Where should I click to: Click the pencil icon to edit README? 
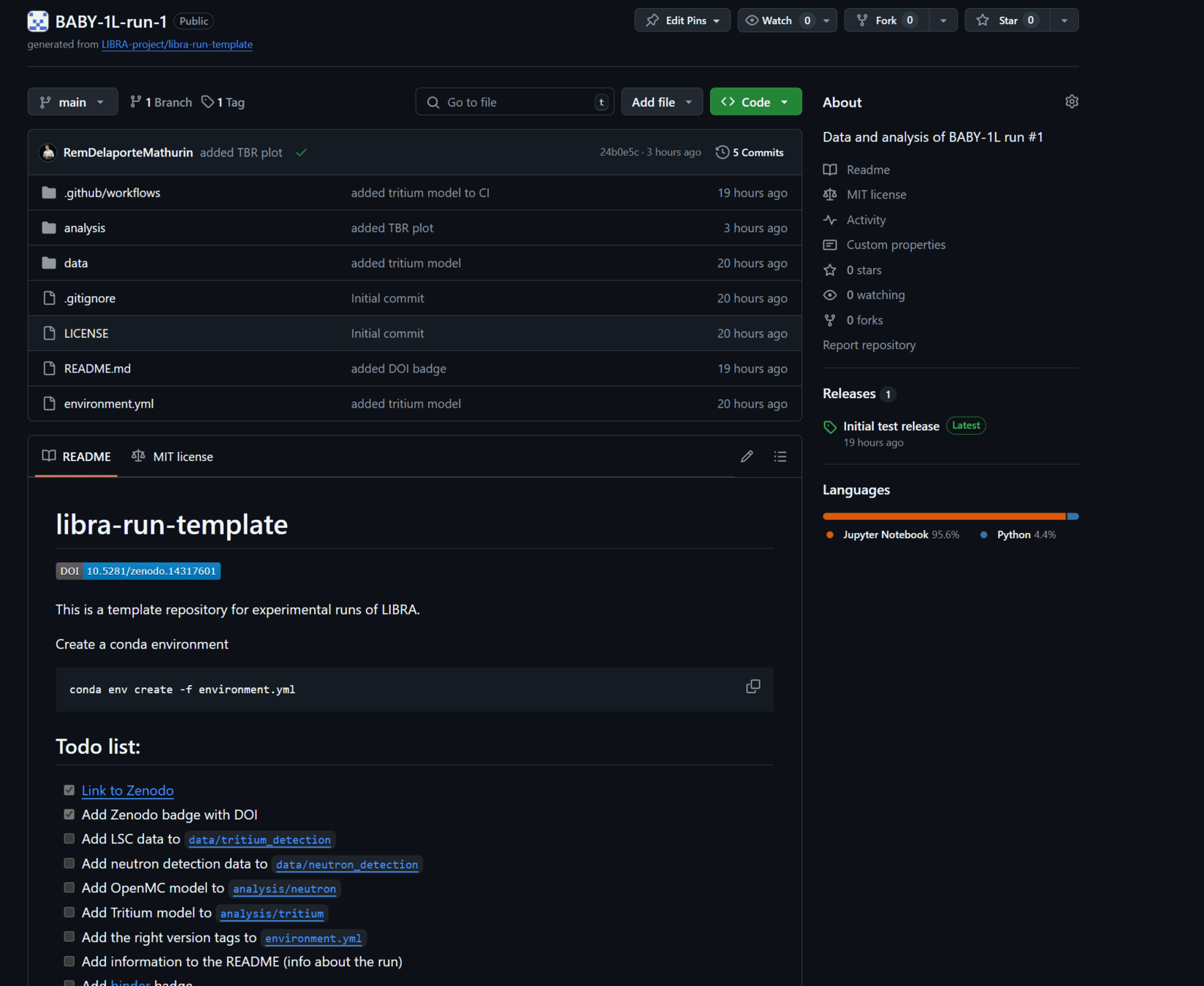(x=747, y=456)
